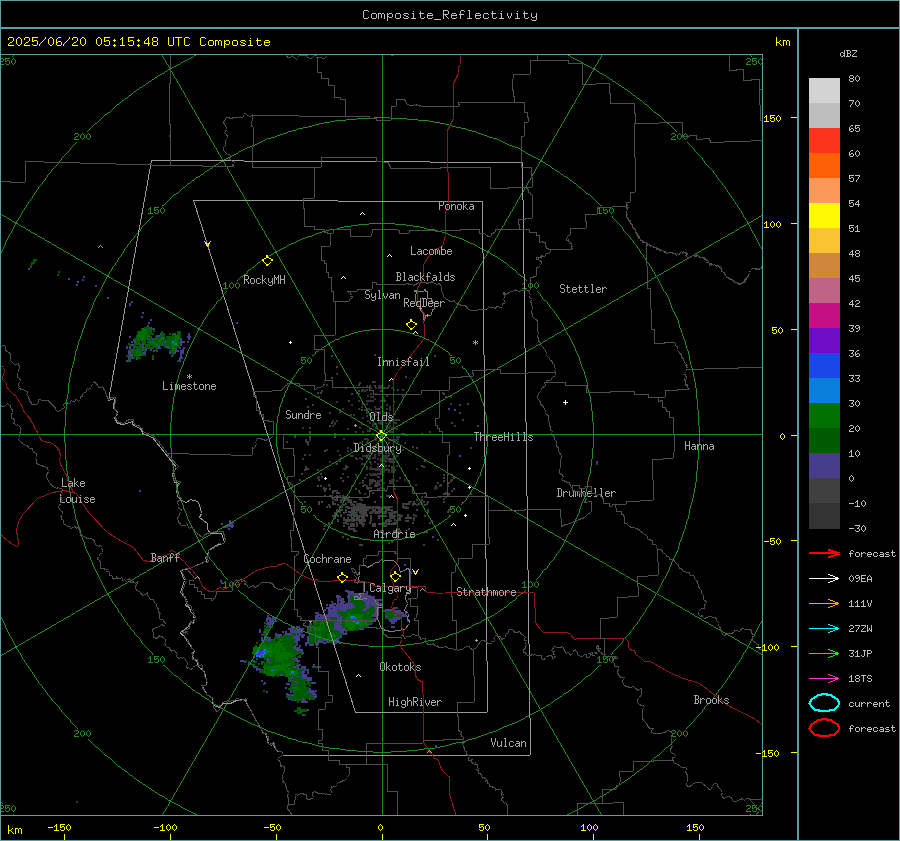Click the Limestone label

[x=189, y=386]
